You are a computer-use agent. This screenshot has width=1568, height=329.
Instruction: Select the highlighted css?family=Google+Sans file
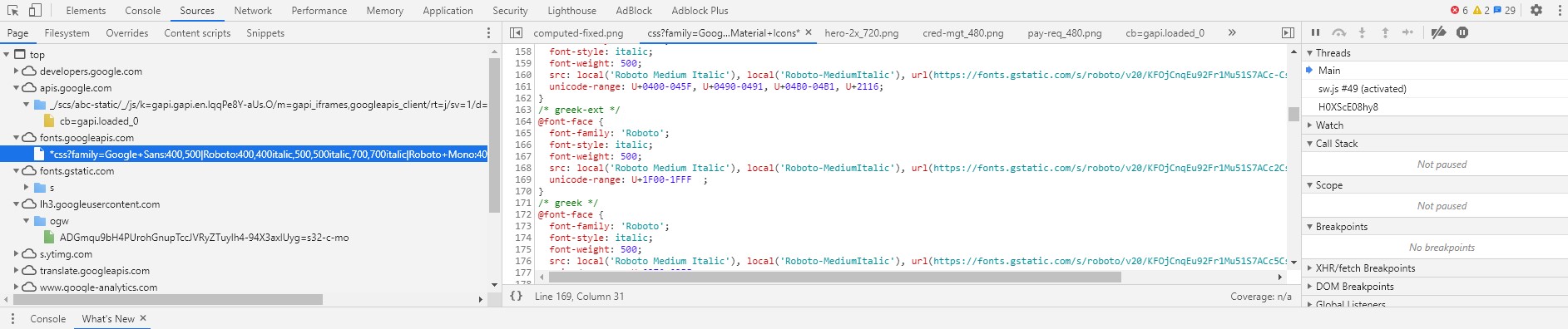[x=244, y=154]
